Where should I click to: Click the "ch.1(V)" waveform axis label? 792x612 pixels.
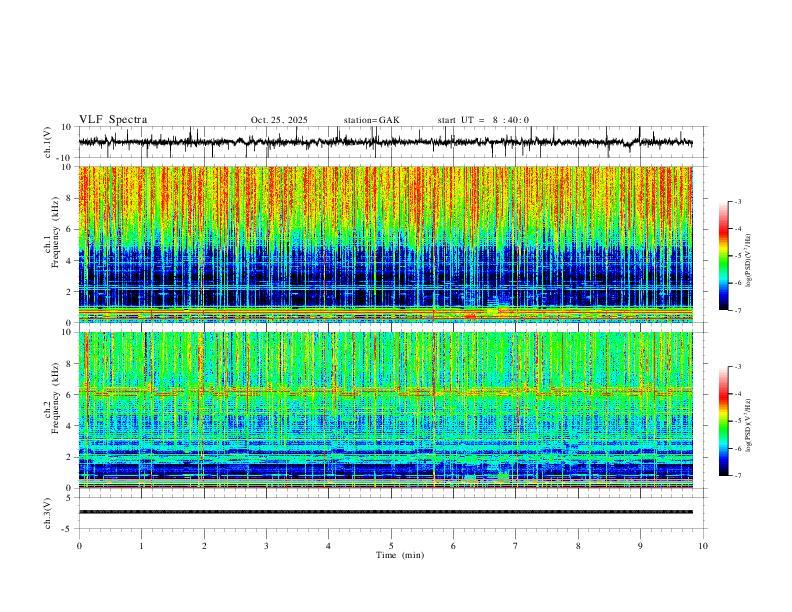click(48, 142)
